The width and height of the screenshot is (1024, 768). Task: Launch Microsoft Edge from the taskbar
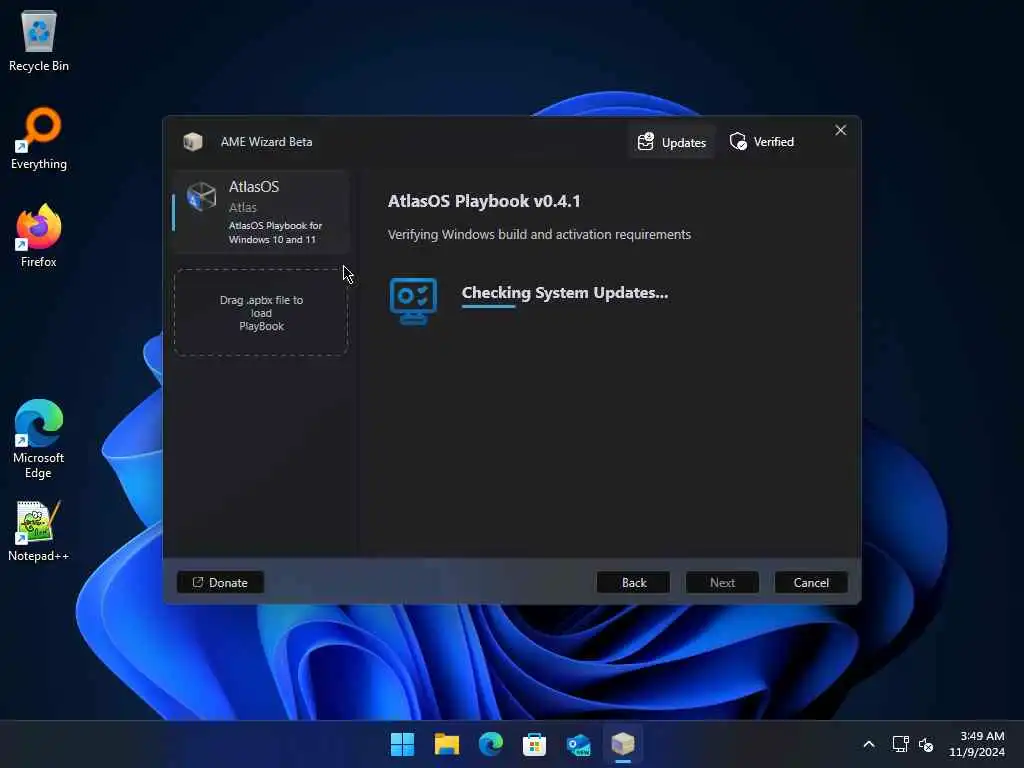coord(490,744)
